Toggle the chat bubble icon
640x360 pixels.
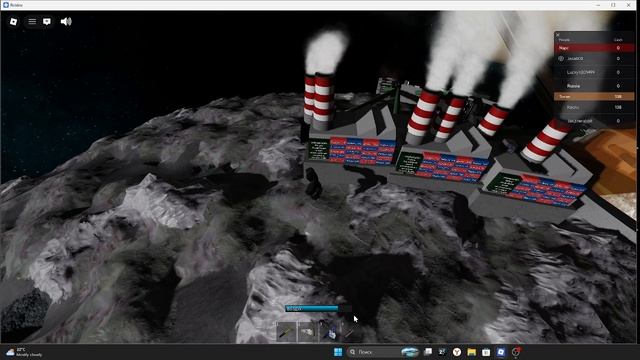[47, 22]
